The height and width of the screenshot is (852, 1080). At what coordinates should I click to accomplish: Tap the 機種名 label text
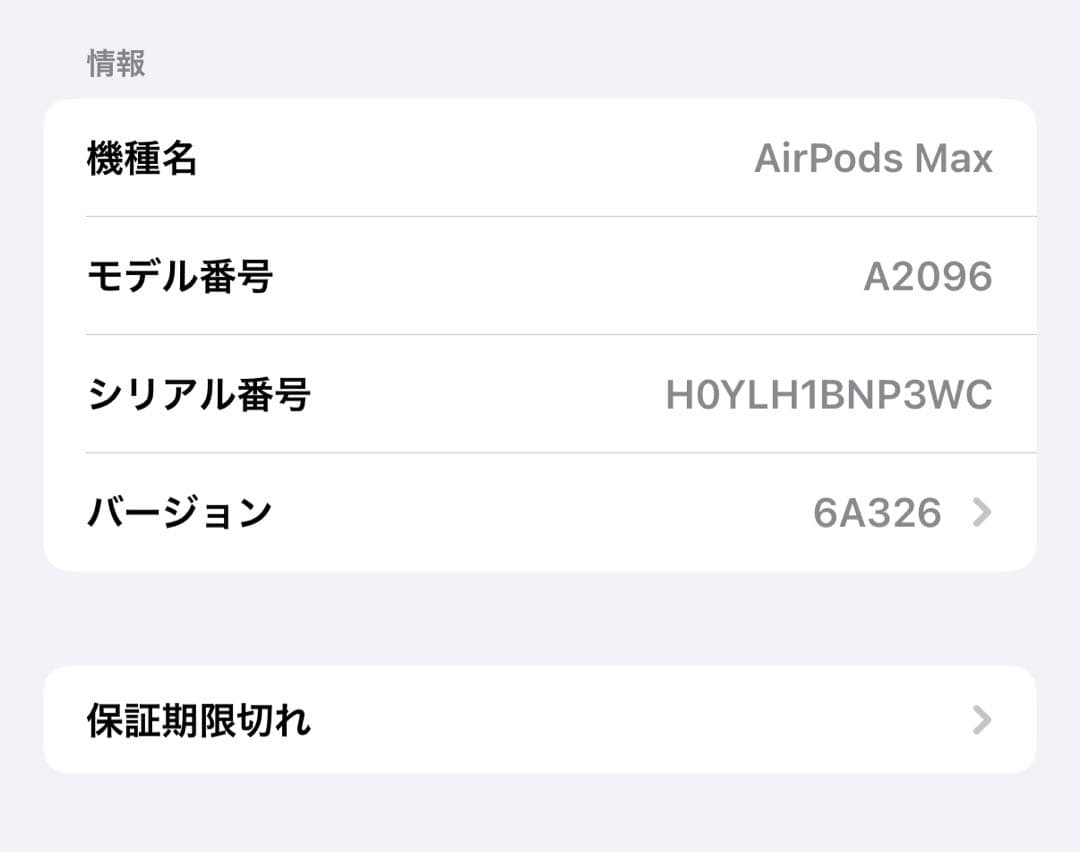pos(143,158)
